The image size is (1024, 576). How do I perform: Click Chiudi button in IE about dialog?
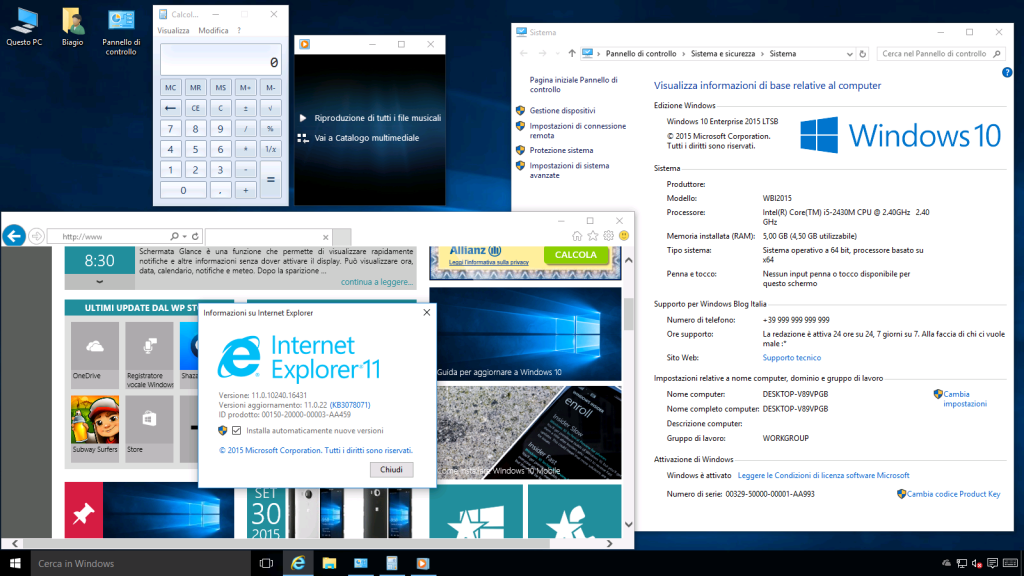pos(391,470)
